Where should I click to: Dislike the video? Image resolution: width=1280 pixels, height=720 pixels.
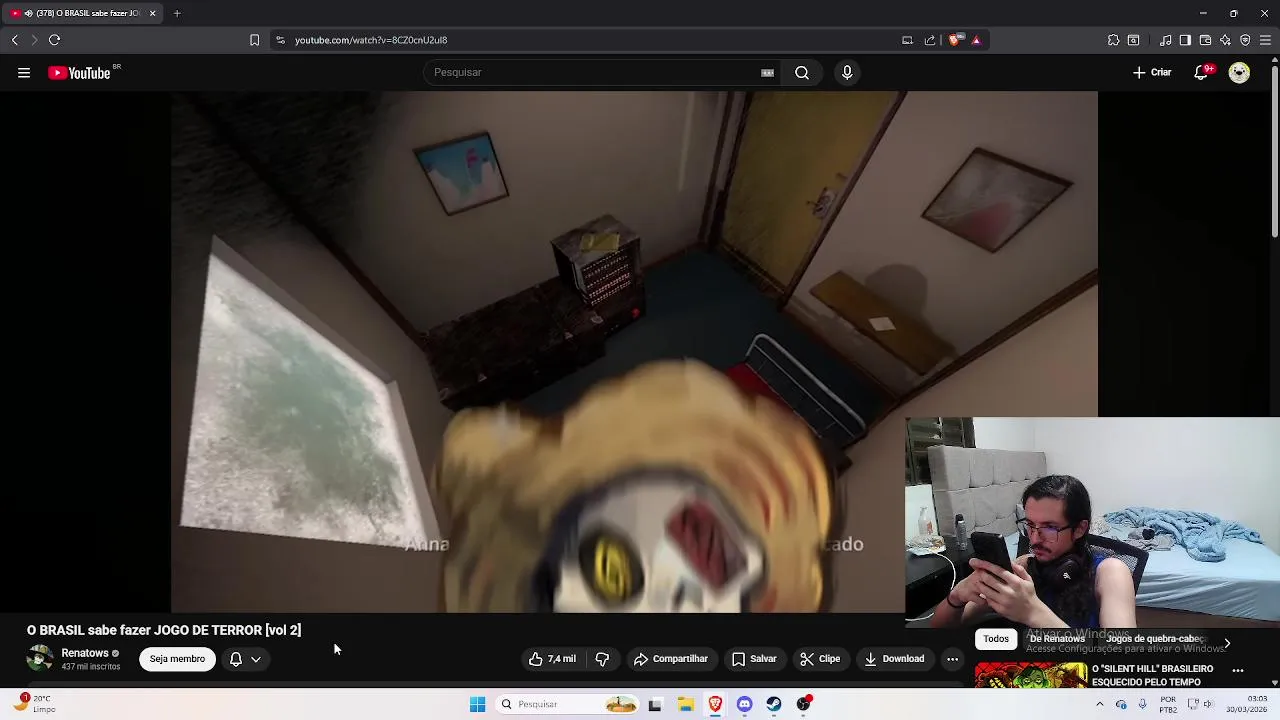602,659
